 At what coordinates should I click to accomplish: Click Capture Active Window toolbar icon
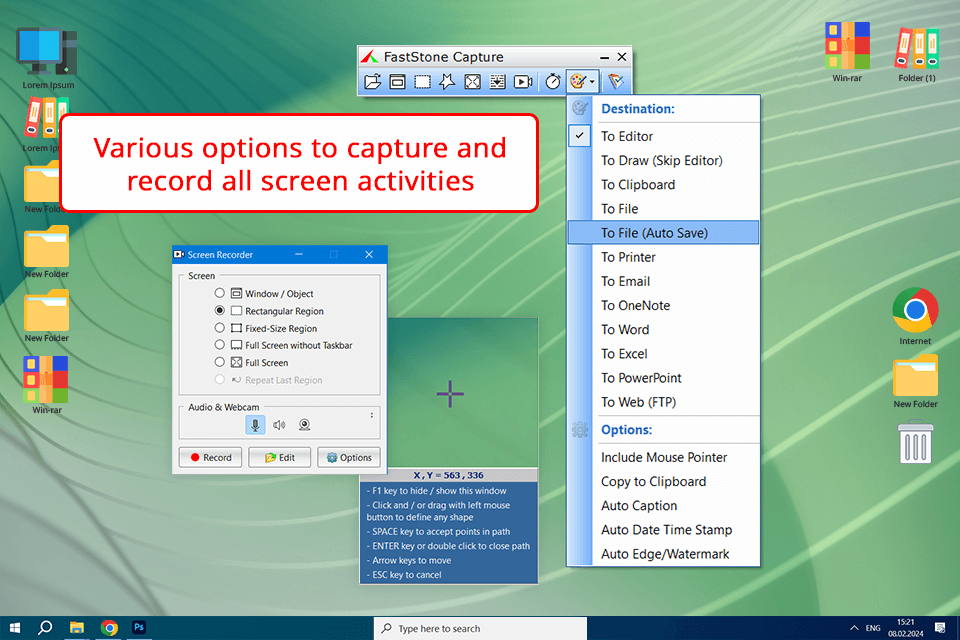pyautogui.click(x=397, y=81)
